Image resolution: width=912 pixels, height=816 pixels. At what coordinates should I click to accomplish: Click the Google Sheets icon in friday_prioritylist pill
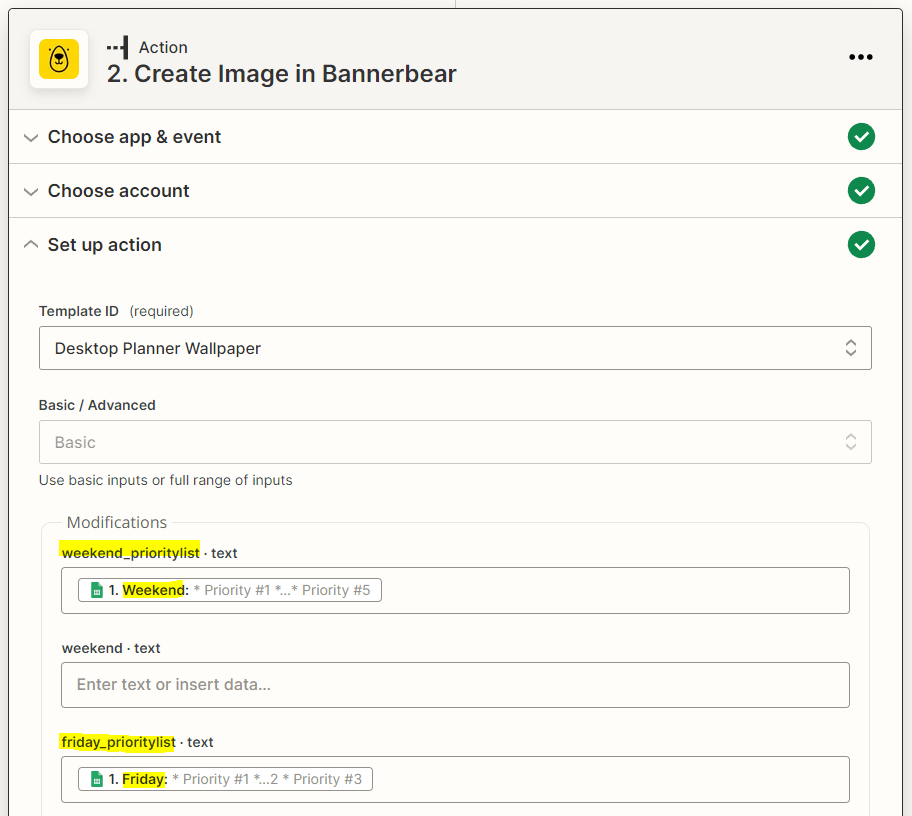click(x=95, y=778)
